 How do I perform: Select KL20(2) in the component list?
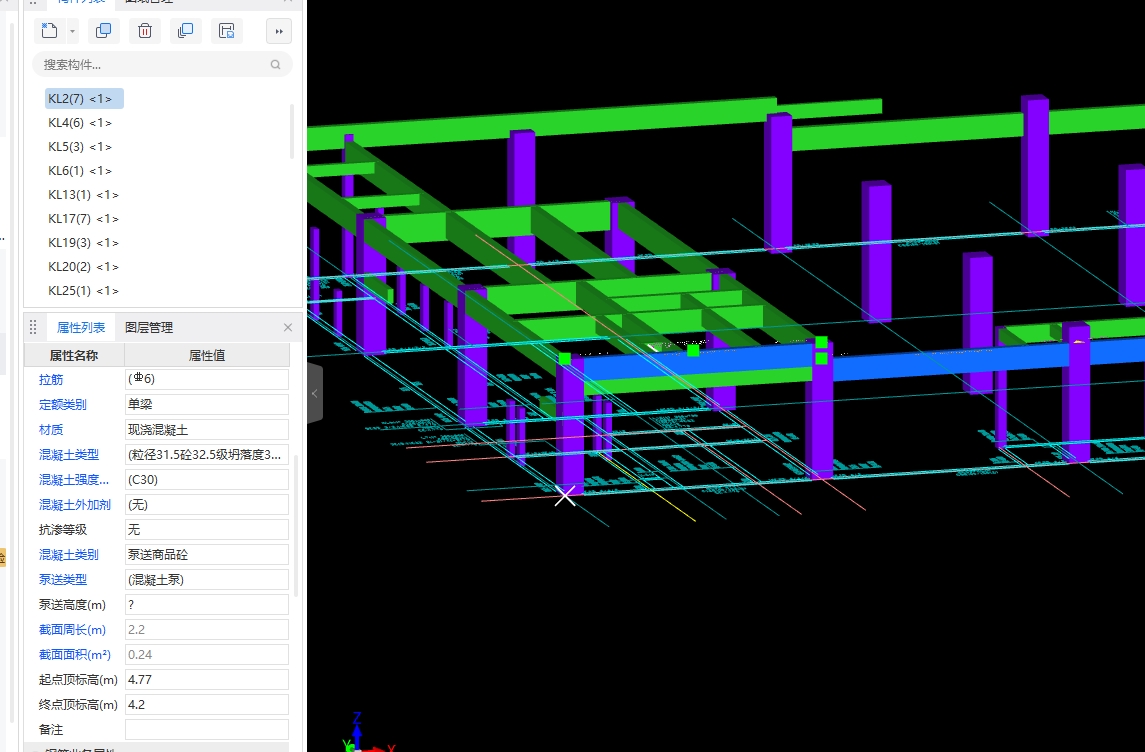pyautogui.click(x=83, y=266)
